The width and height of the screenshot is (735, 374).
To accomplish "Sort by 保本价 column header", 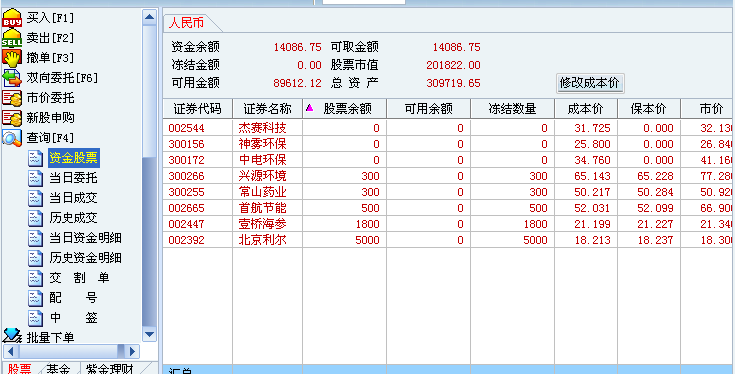I will [x=649, y=109].
